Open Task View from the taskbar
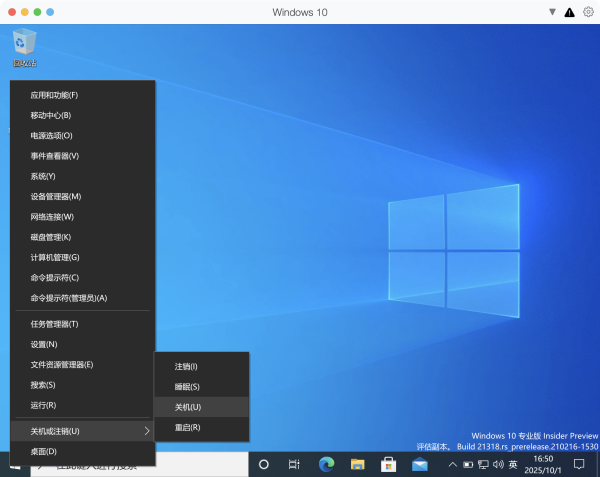 click(x=294, y=465)
